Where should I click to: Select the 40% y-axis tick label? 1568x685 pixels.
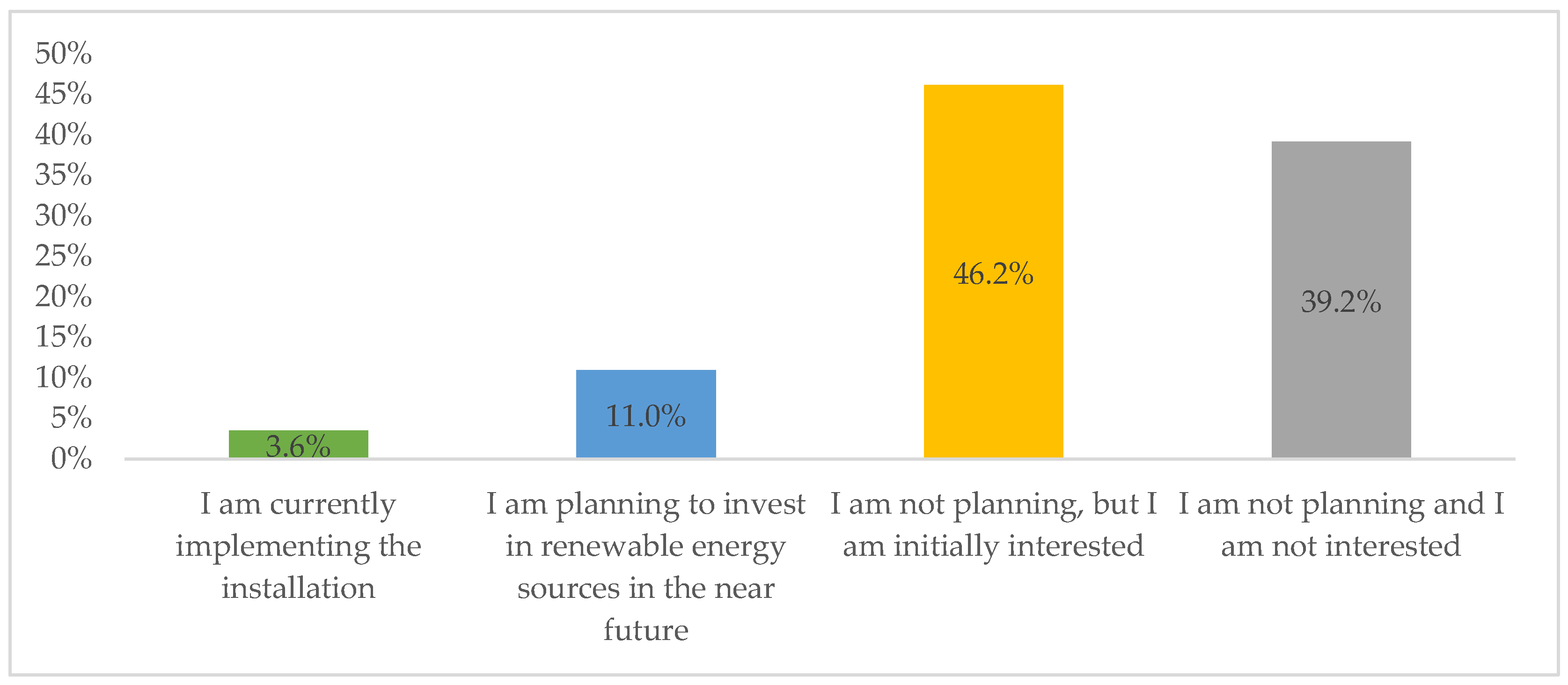click(x=63, y=134)
